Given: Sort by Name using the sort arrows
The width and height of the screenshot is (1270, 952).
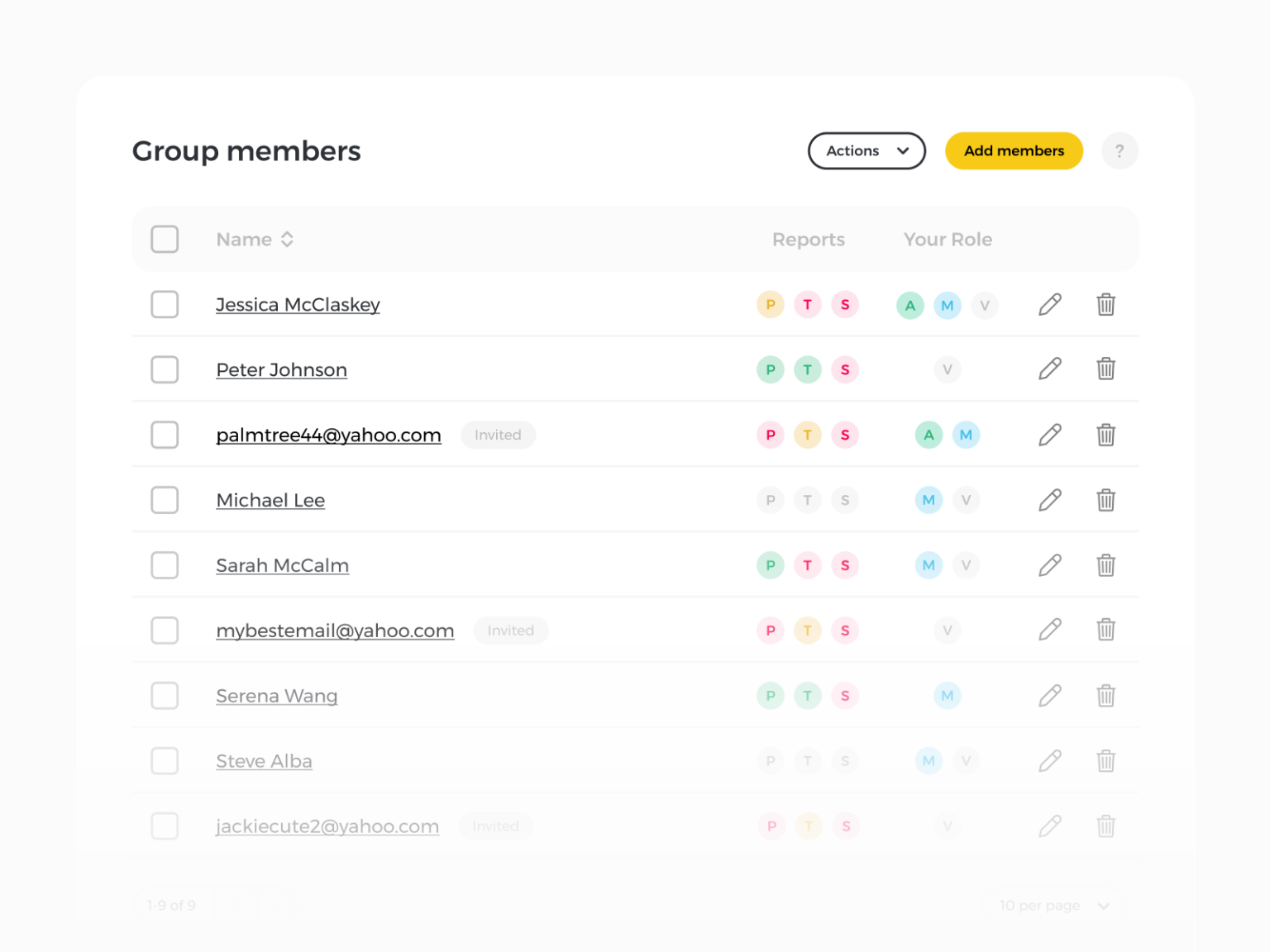Looking at the screenshot, I should click(x=287, y=239).
